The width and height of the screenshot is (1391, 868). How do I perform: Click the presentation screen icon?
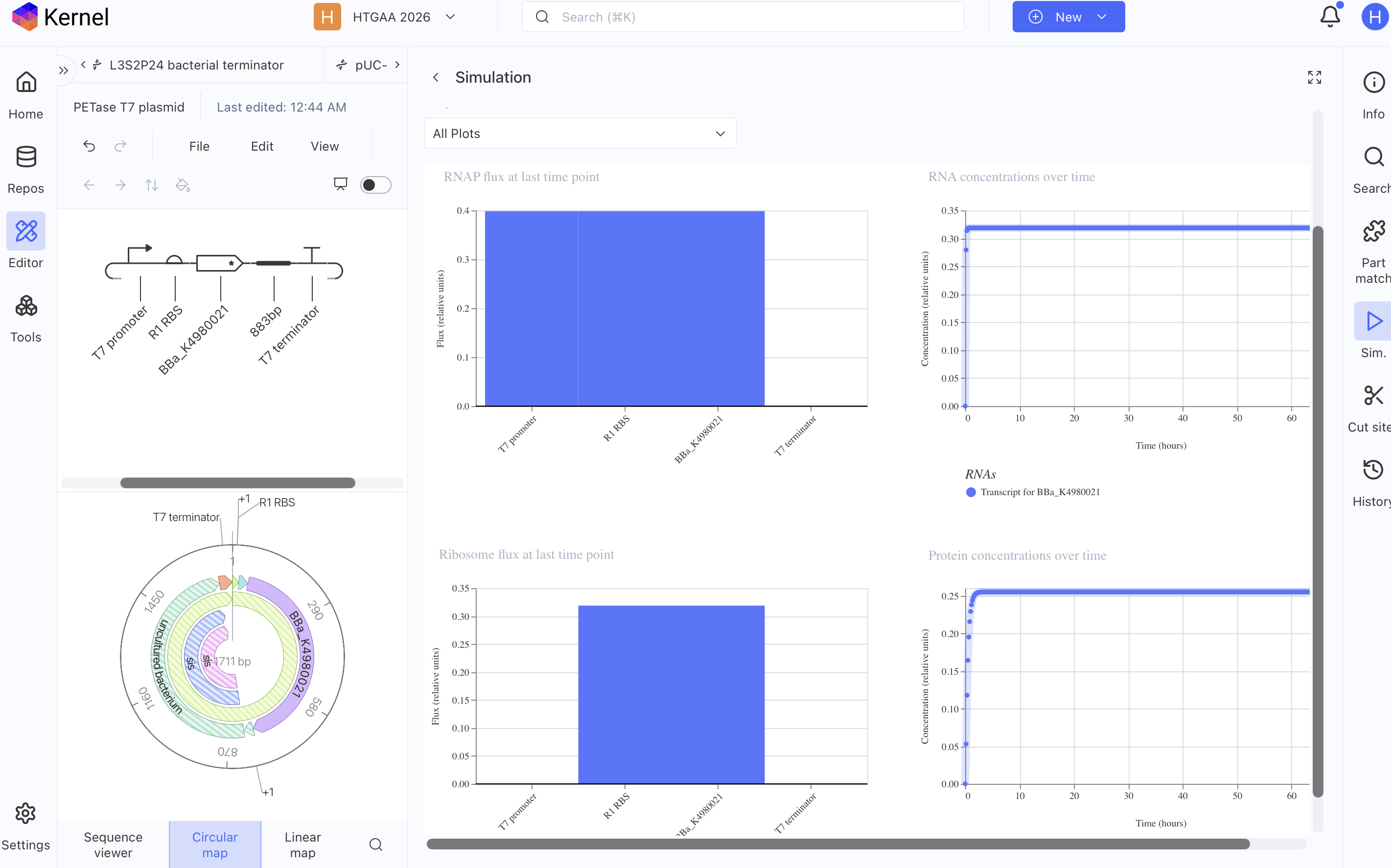click(x=341, y=184)
